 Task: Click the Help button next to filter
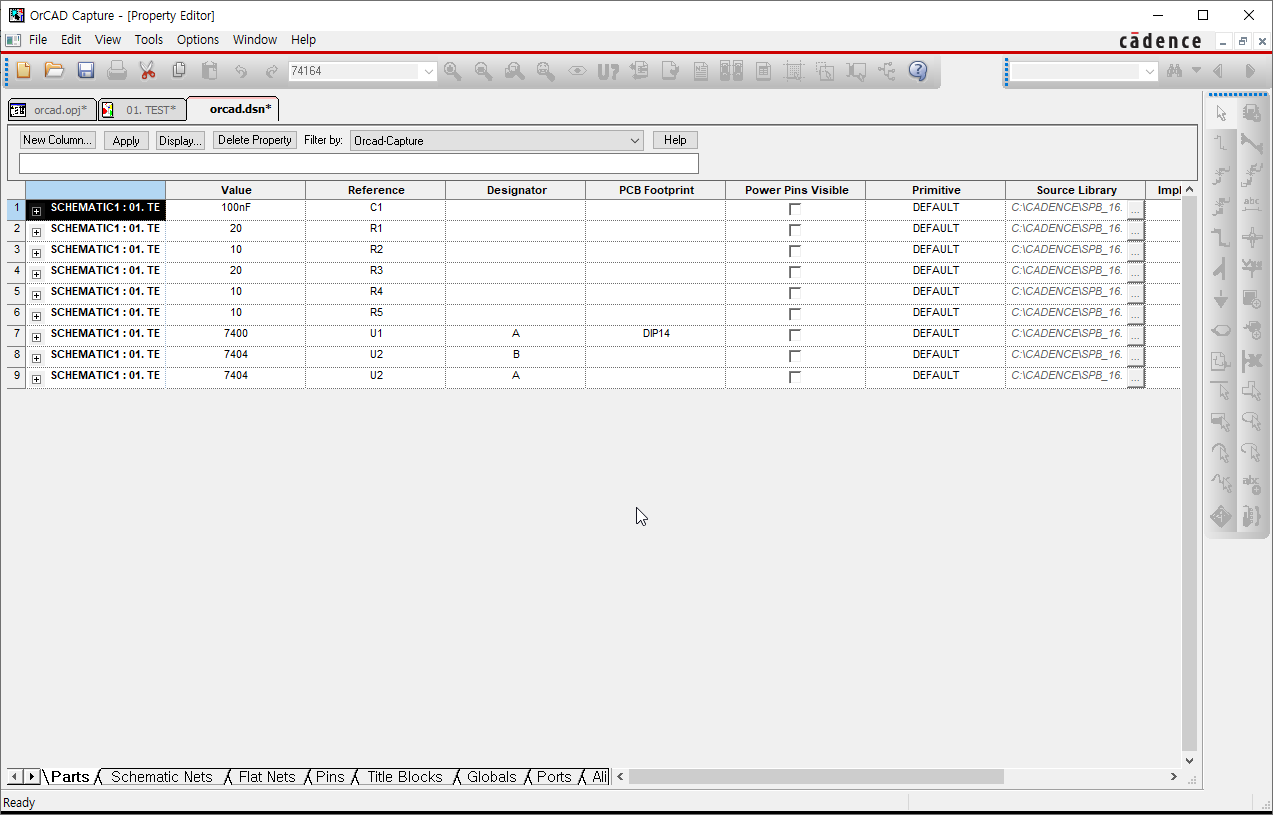tap(675, 140)
